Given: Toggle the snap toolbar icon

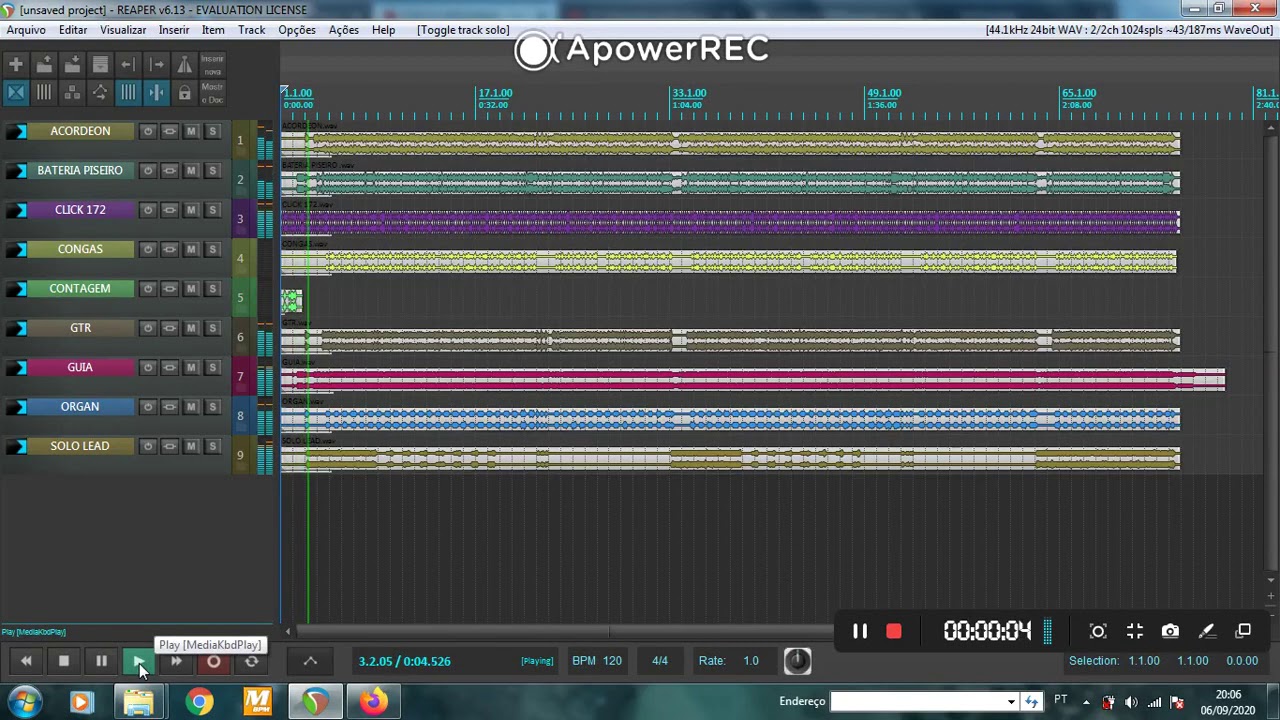Looking at the screenshot, I should click(156, 92).
